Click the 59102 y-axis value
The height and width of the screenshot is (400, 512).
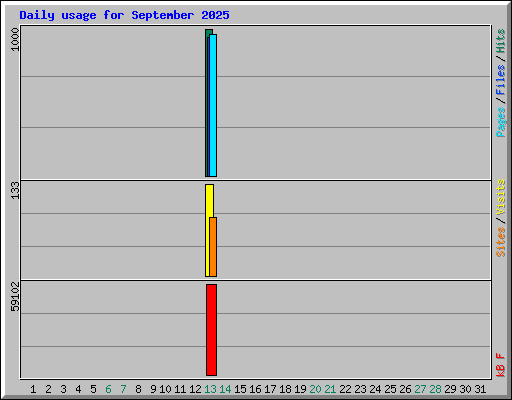tap(15, 297)
